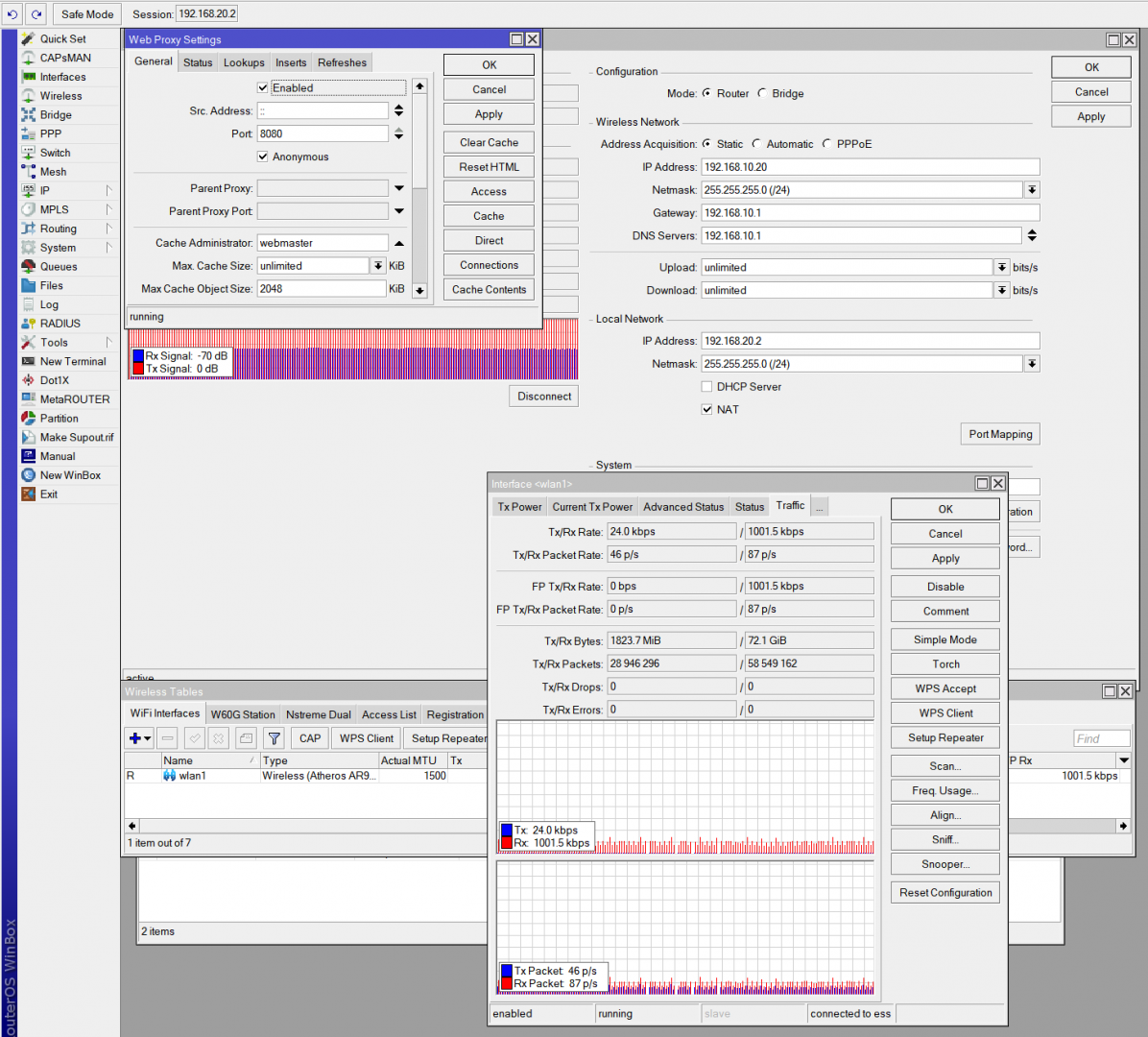Image resolution: width=1148 pixels, height=1037 pixels.
Task: Open Quick Set from the sidebar
Action: point(62,39)
